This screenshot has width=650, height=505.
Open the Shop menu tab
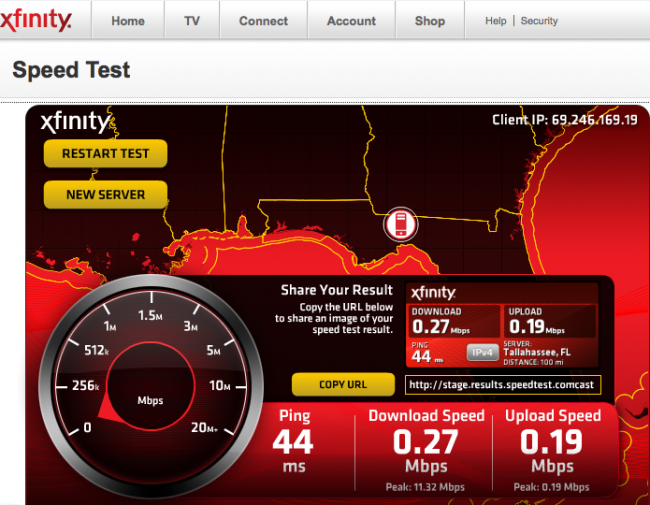pyautogui.click(x=430, y=21)
